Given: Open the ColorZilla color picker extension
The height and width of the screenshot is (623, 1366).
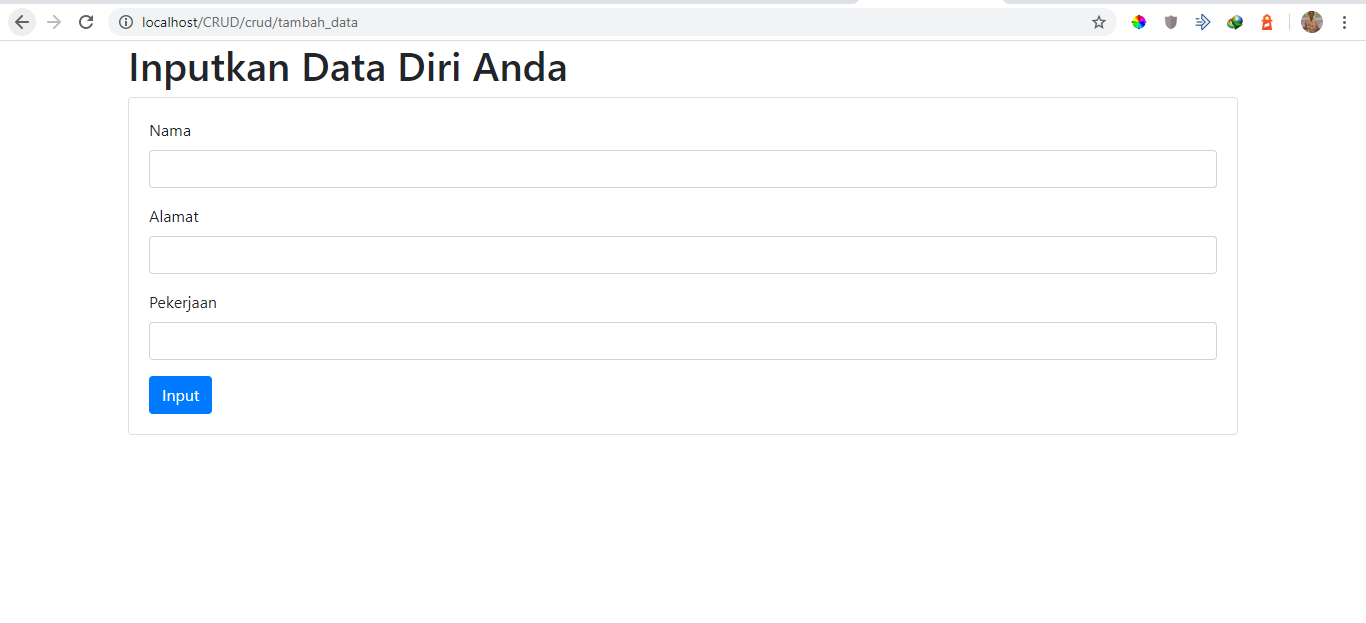Looking at the screenshot, I should [x=1139, y=21].
